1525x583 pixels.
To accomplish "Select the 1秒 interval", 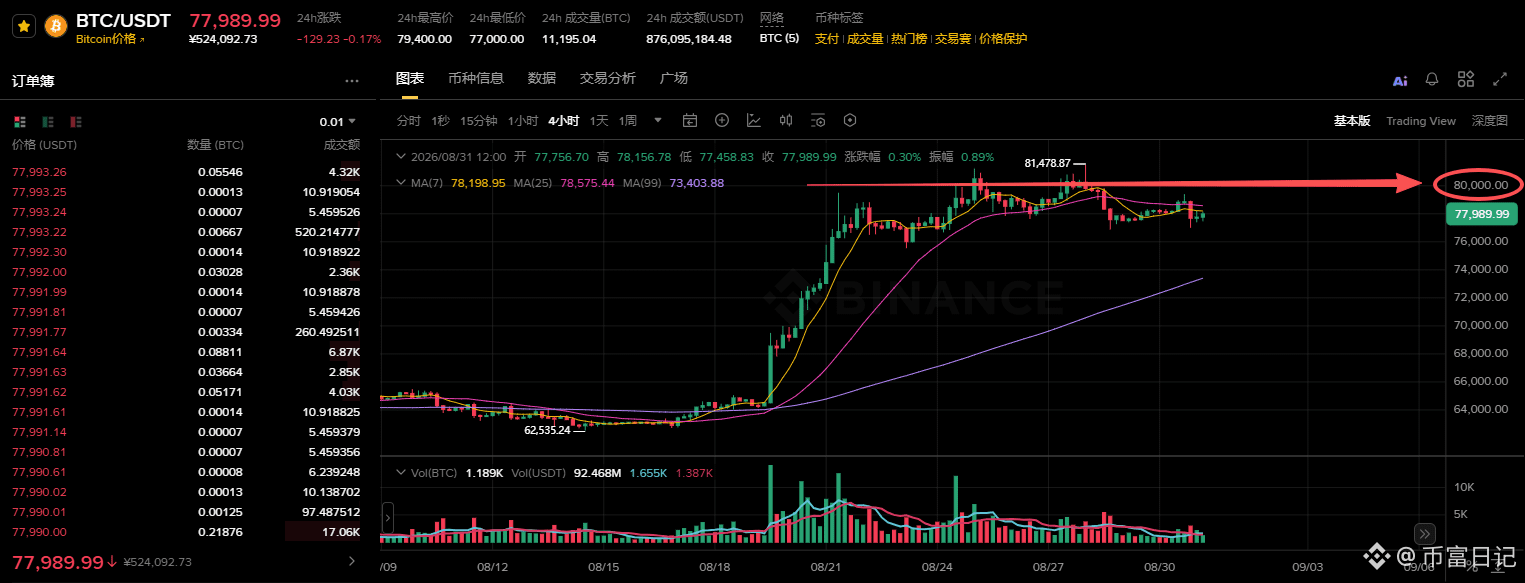I will point(441,121).
